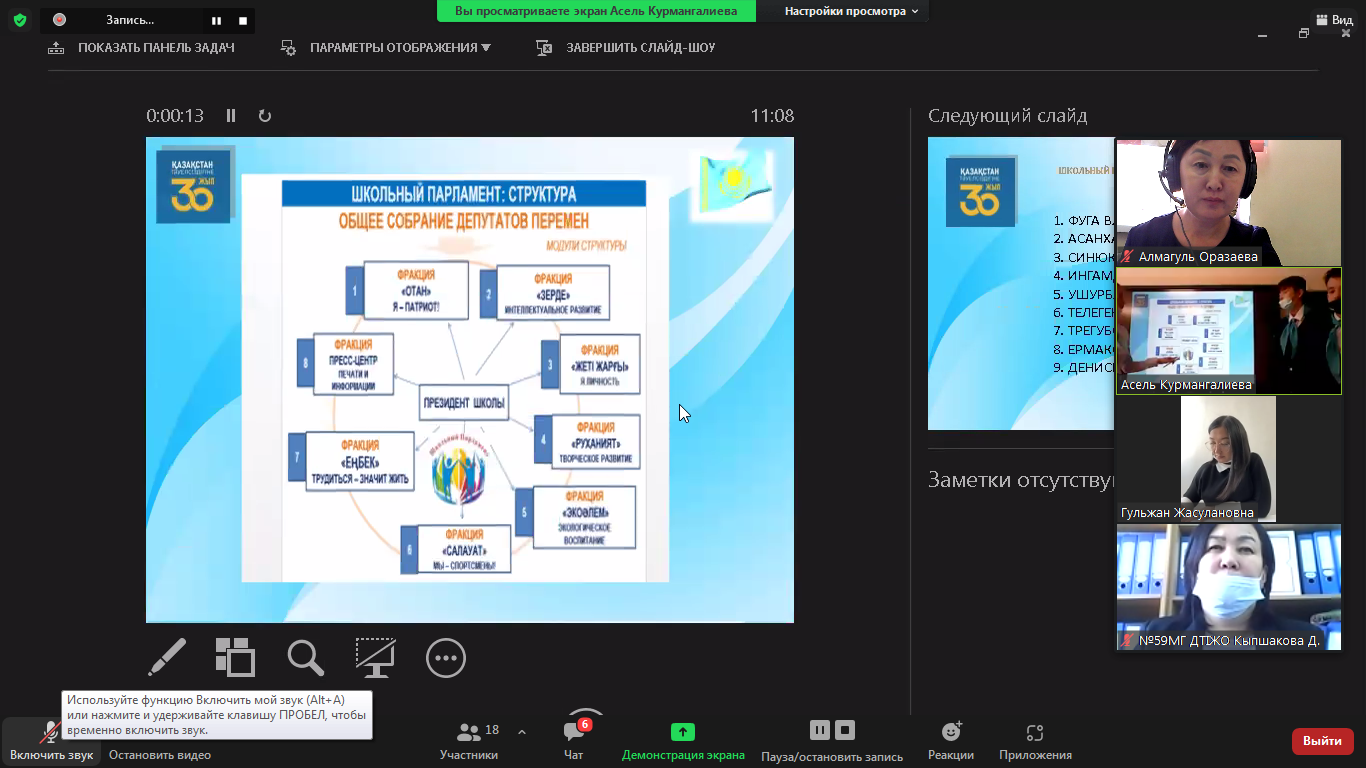1366x768 pixels.
Task: Pause the slideshow timer
Action: coord(231,116)
